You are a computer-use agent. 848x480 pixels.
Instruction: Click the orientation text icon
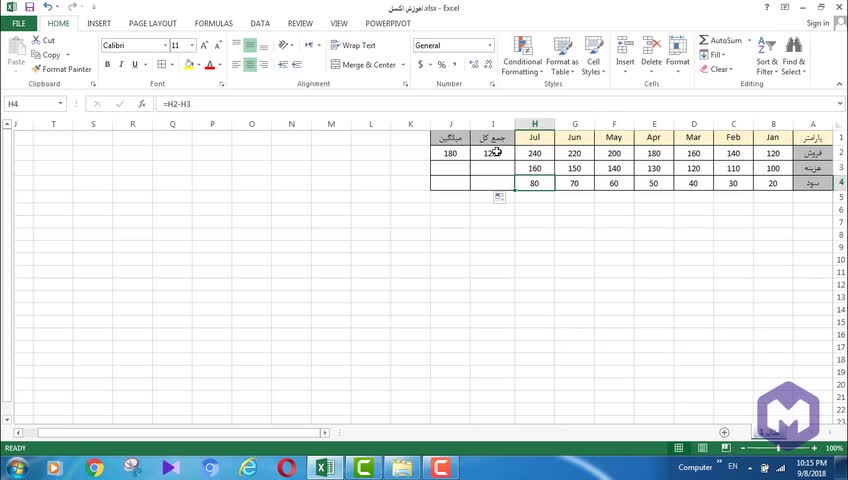click(283, 45)
